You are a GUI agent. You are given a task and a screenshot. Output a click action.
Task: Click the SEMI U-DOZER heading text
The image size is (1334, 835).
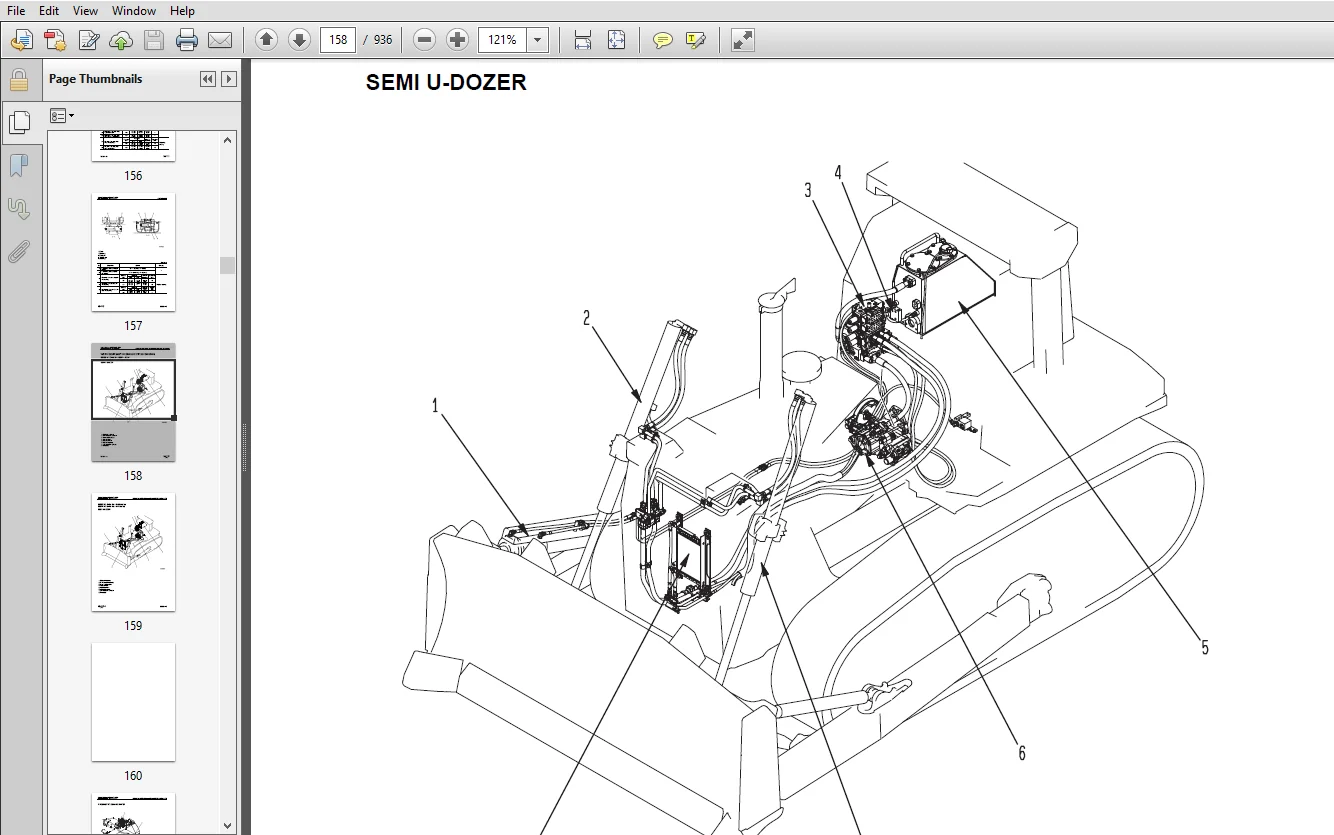click(446, 83)
